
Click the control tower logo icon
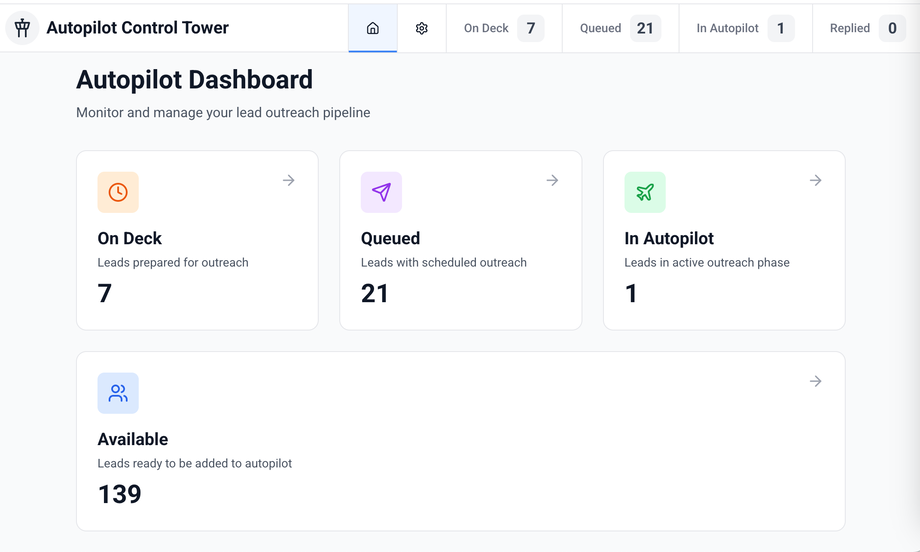pos(22,28)
